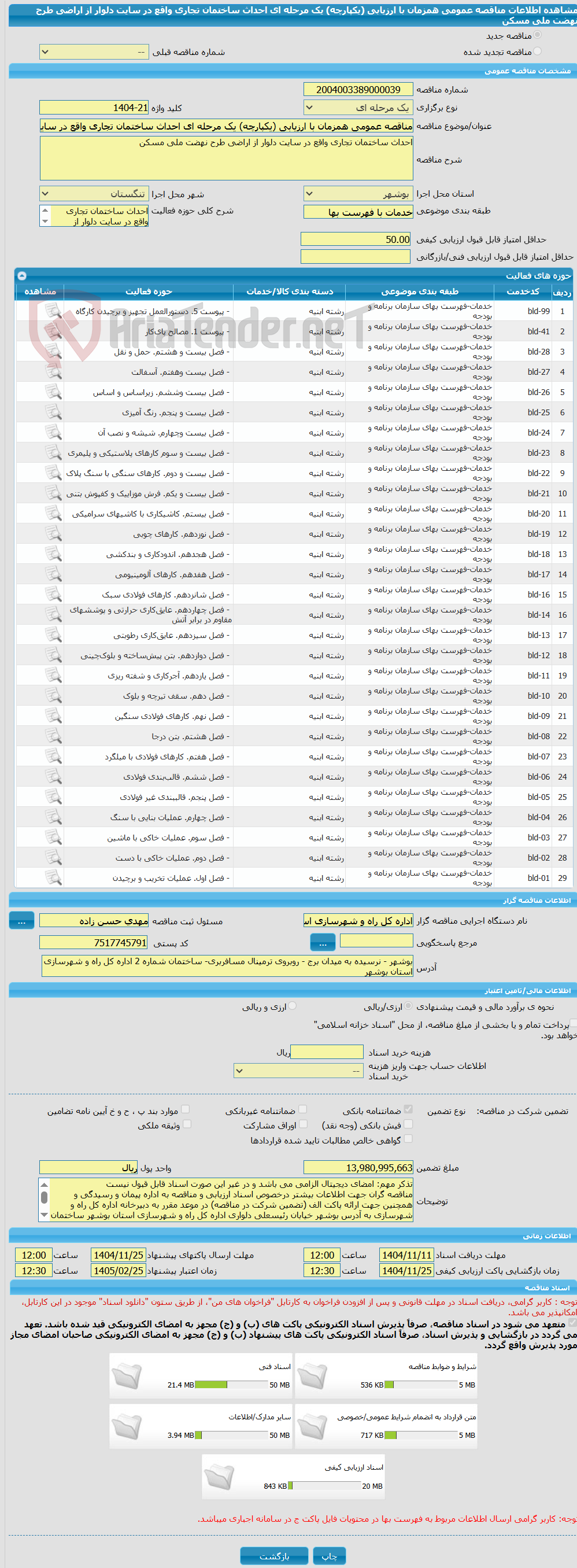Screen dimensions: 577x1568
Task: Toggle the موارد بند پ، ج و خ checkbox
Action: (186, 1110)
